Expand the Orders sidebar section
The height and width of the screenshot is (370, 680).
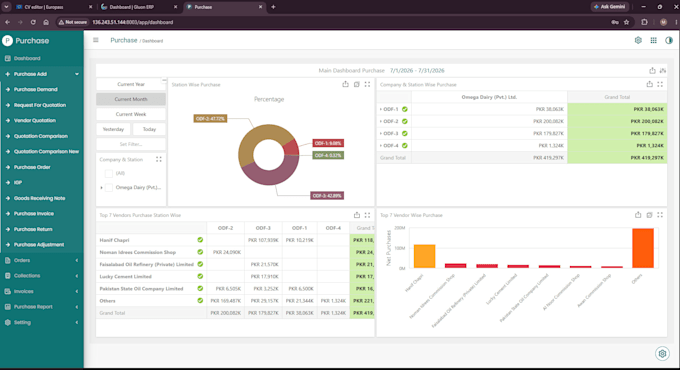(42, 260)
